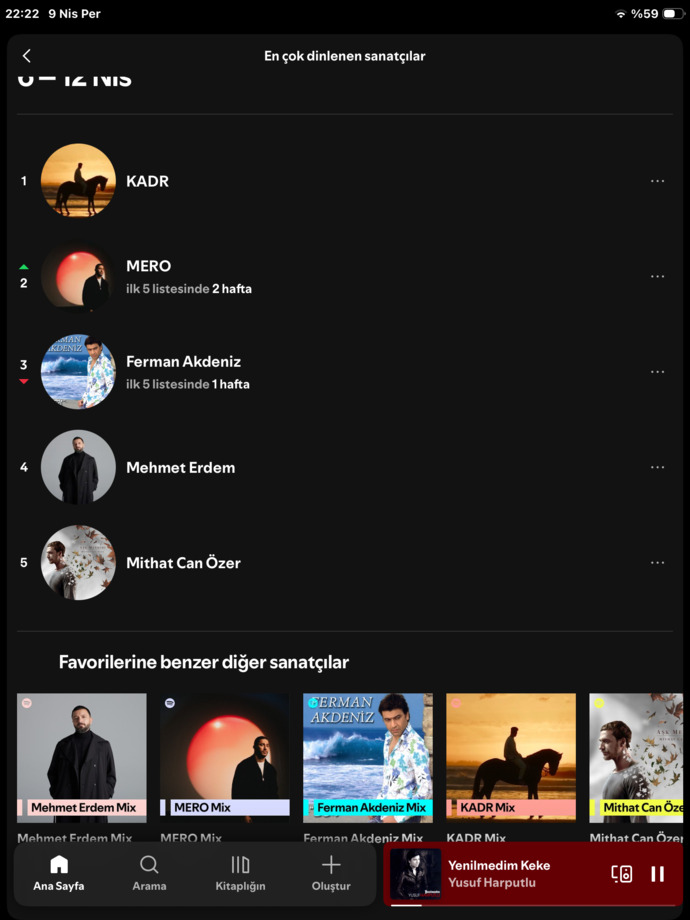
Task: Tap the Oluştur tab
Action: pyautogui.click(x=331, y=873)
